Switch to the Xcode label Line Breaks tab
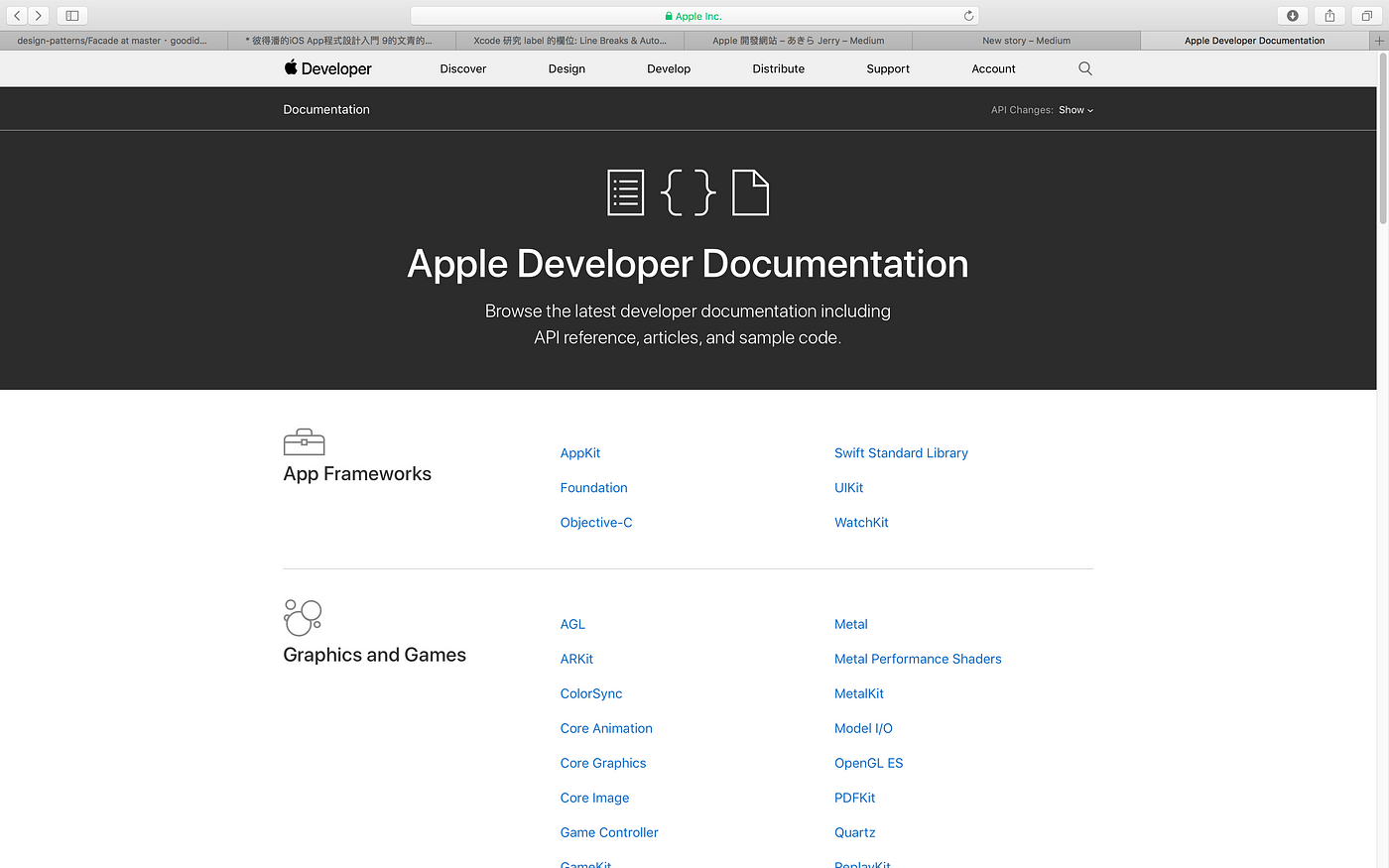Viewport: 1389px width, 868px height. coord(569,41)
